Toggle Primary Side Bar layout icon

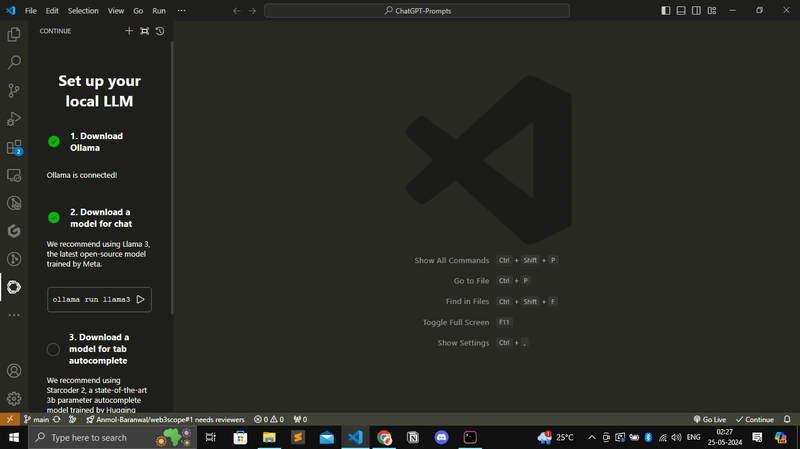click(x=665, y=10)
